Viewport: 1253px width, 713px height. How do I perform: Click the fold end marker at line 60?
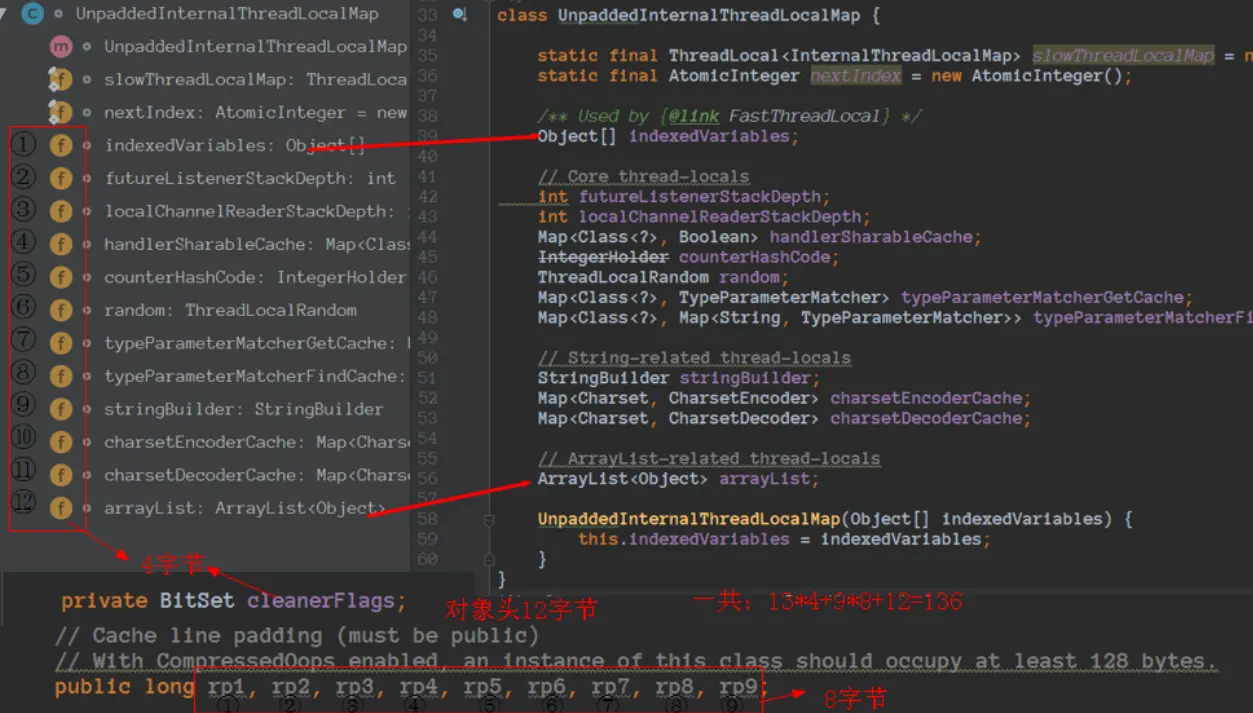[x=489, y=559]
